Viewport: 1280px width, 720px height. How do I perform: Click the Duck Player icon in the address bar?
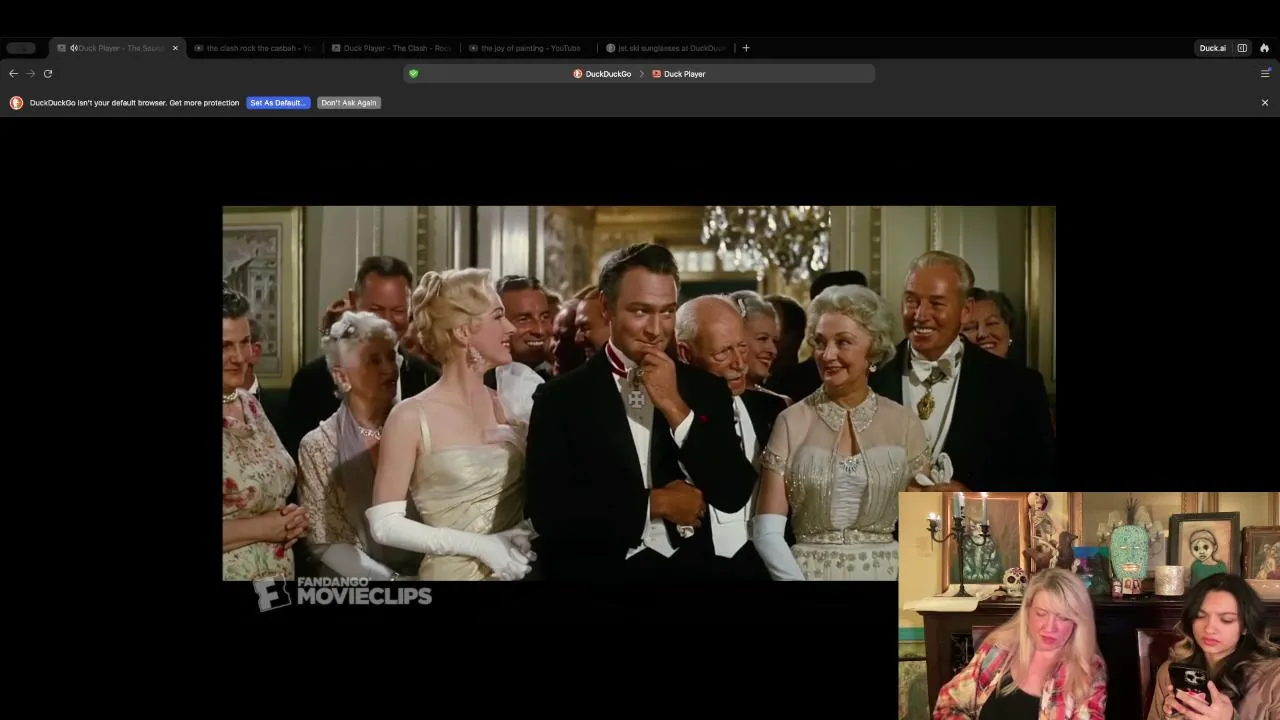click(656, 74)
